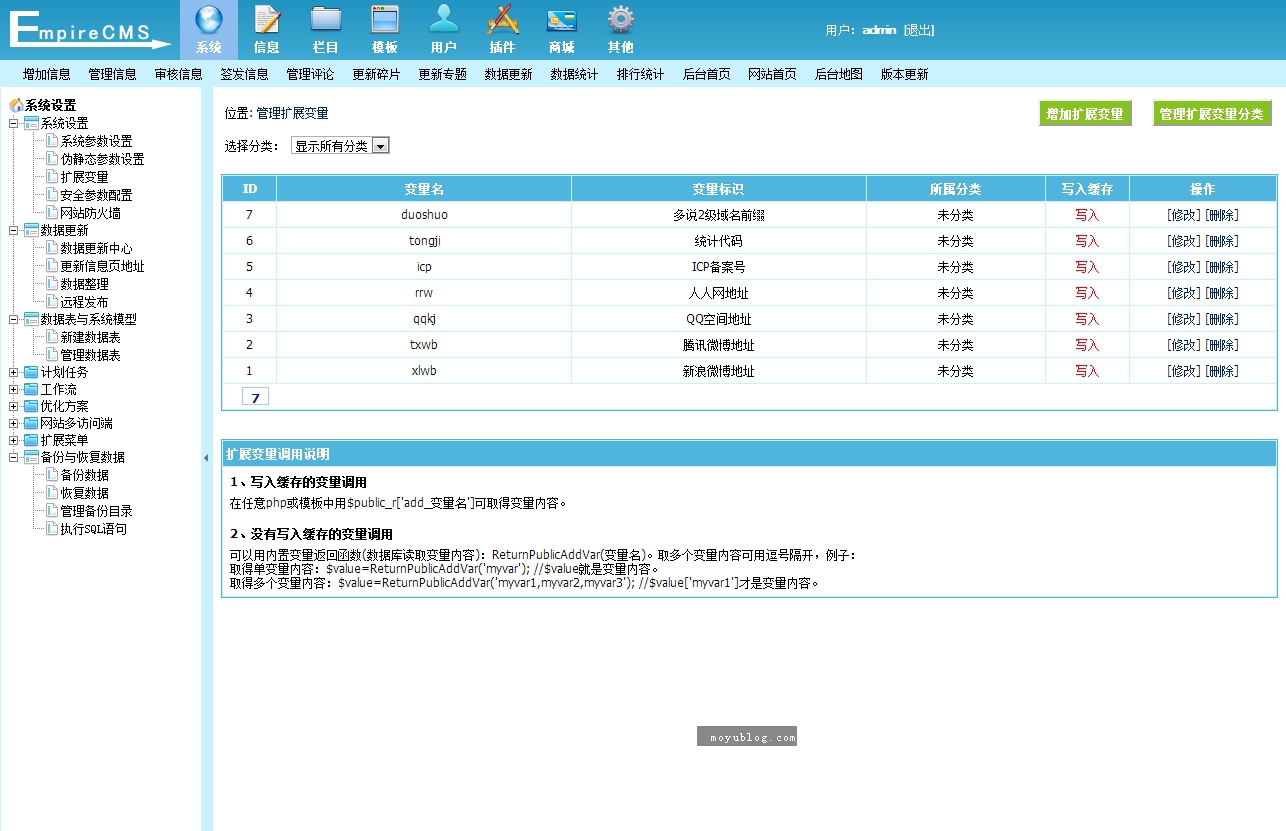Open the 插件 tools icon
The width and height of the screenshot is (1286, 831).
click(503, 20)
